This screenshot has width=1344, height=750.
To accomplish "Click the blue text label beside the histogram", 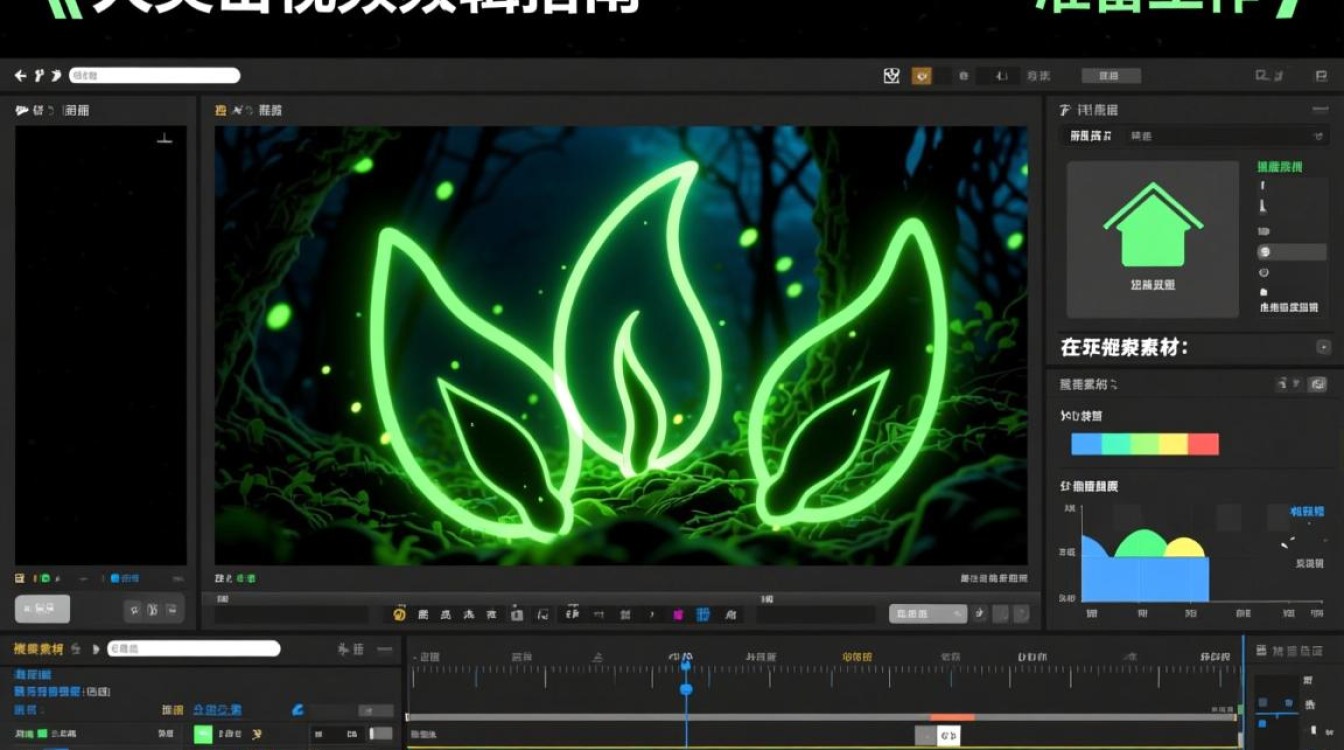I will (1308, 511).
